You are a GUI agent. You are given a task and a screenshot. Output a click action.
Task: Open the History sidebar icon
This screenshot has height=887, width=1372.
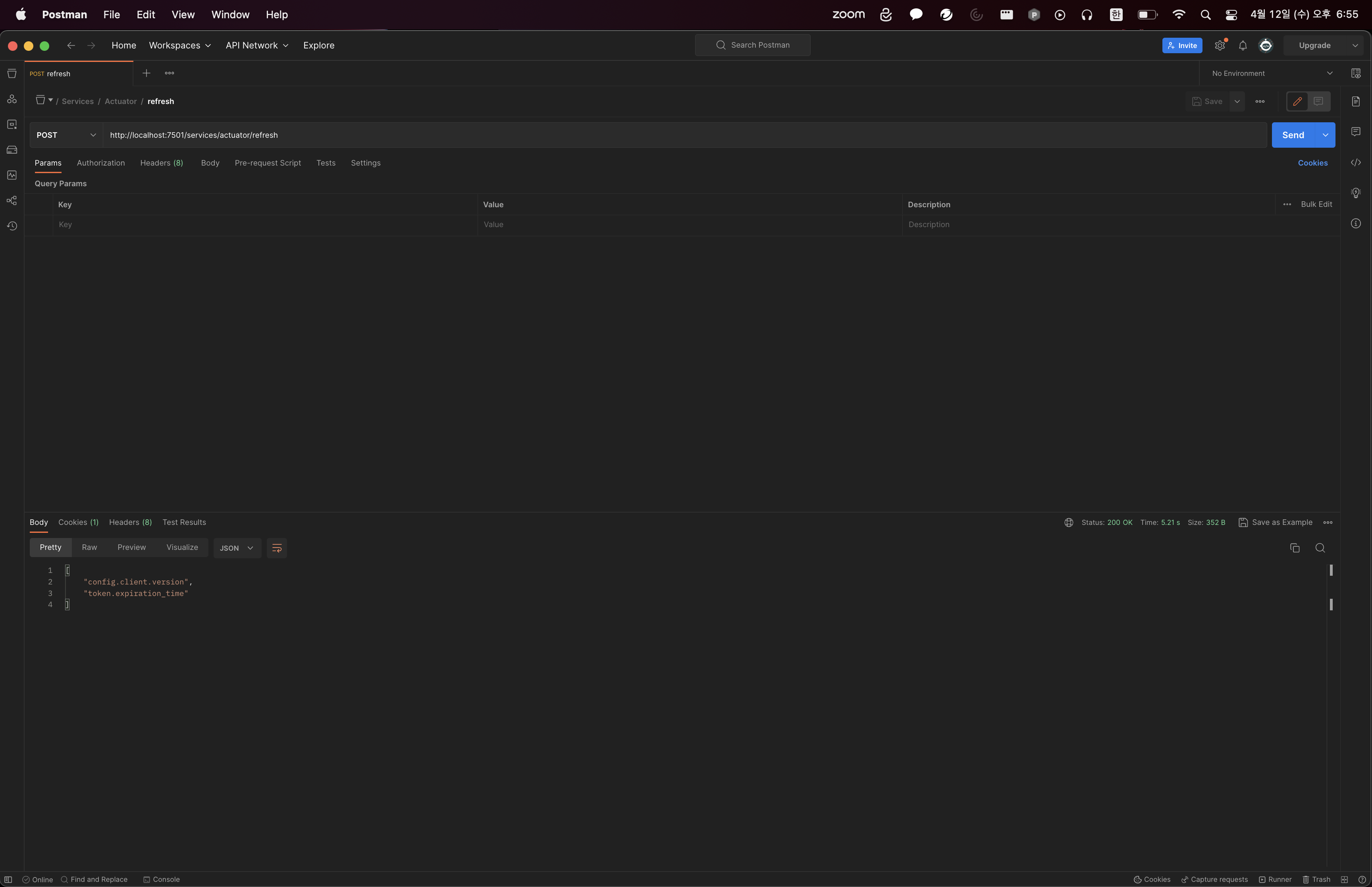pyautogui.click(x=12, y=226)
